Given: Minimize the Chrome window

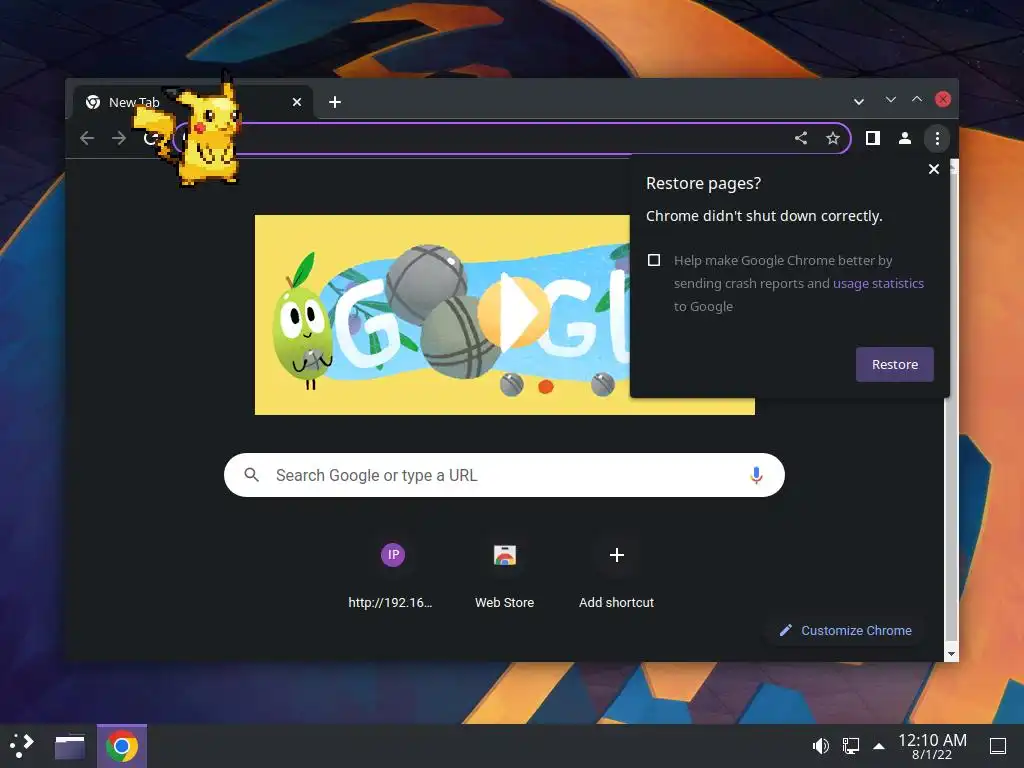Looking at the screenshot, I should pos(890,99).
